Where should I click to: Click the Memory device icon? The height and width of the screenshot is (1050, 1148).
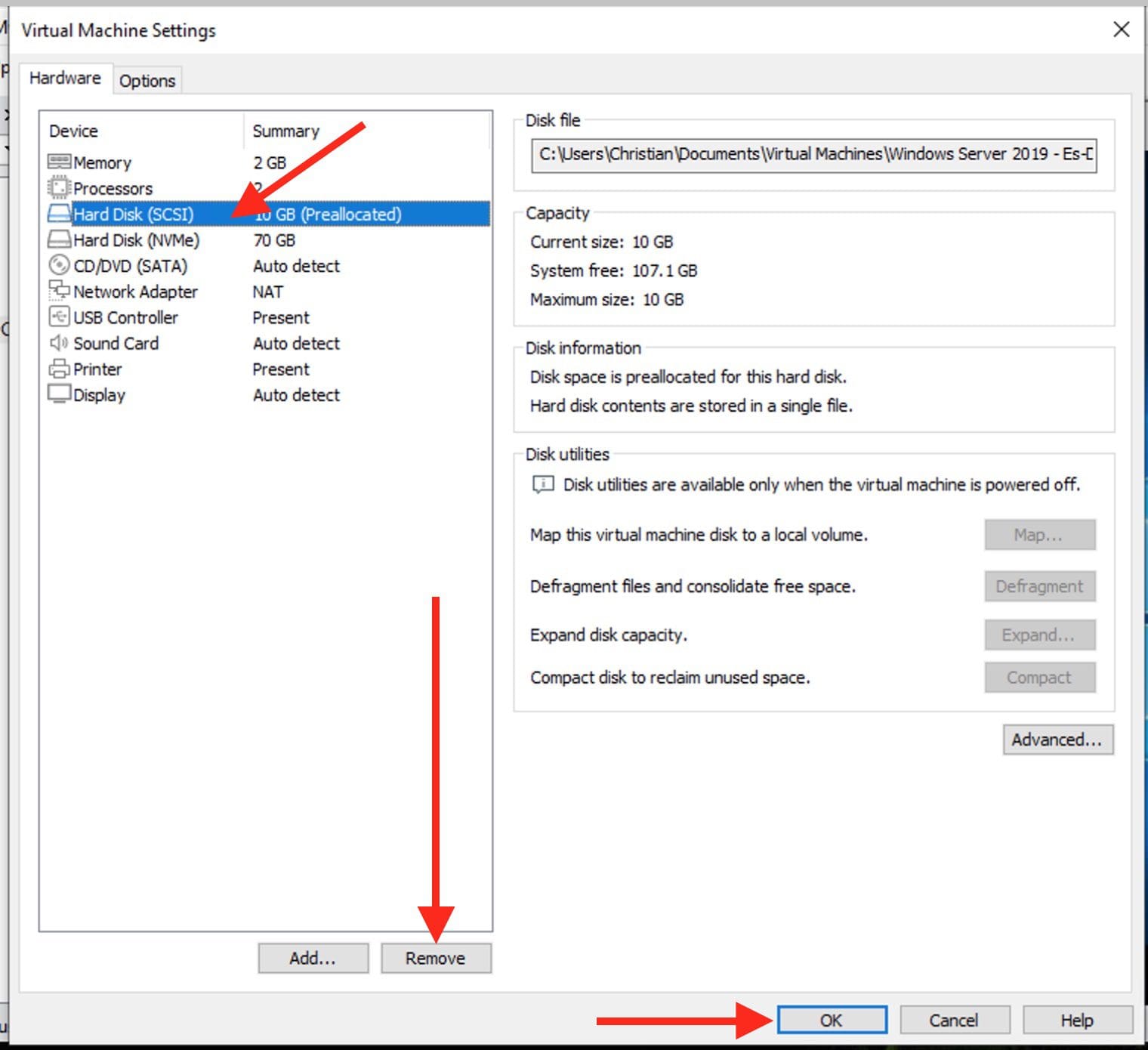point(59,162)
